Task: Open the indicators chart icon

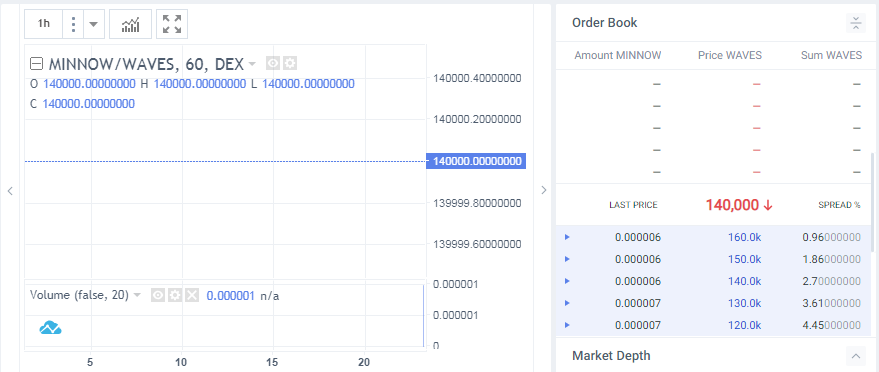Action: pyautogui.click(x=131, y=24)
